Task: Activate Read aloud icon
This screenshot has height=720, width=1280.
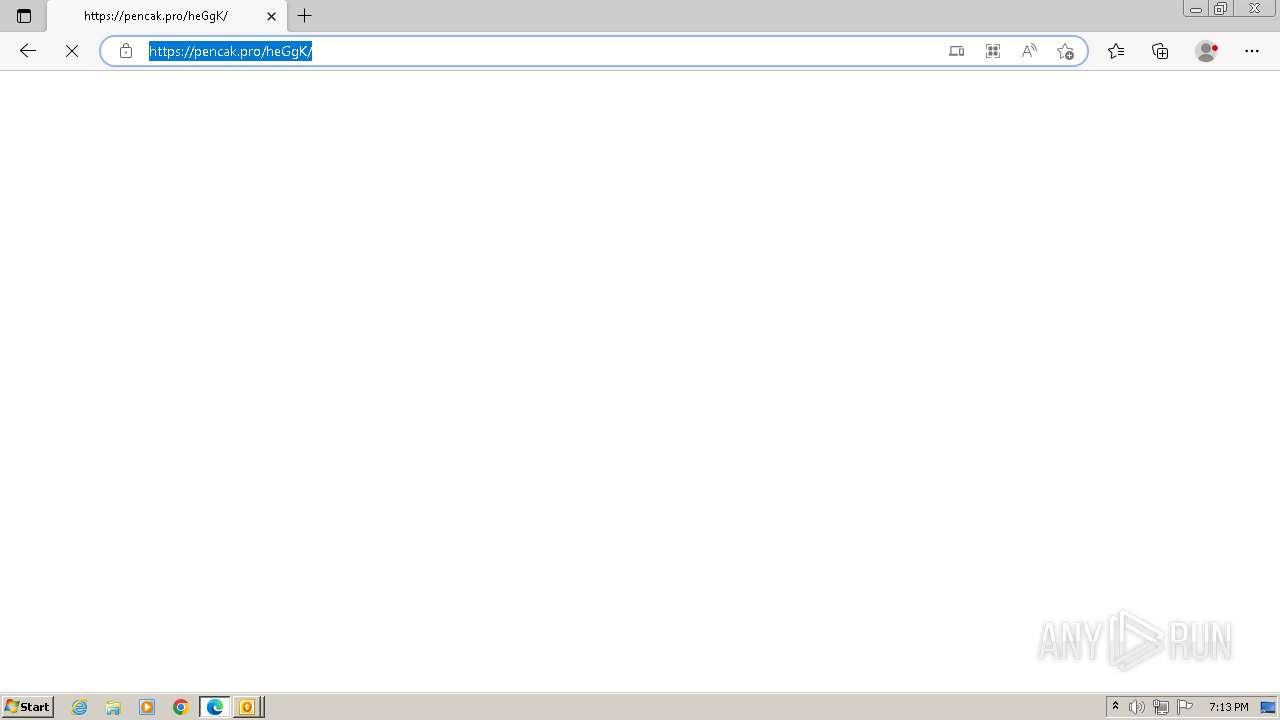Action: click(x=1029, y=51)
